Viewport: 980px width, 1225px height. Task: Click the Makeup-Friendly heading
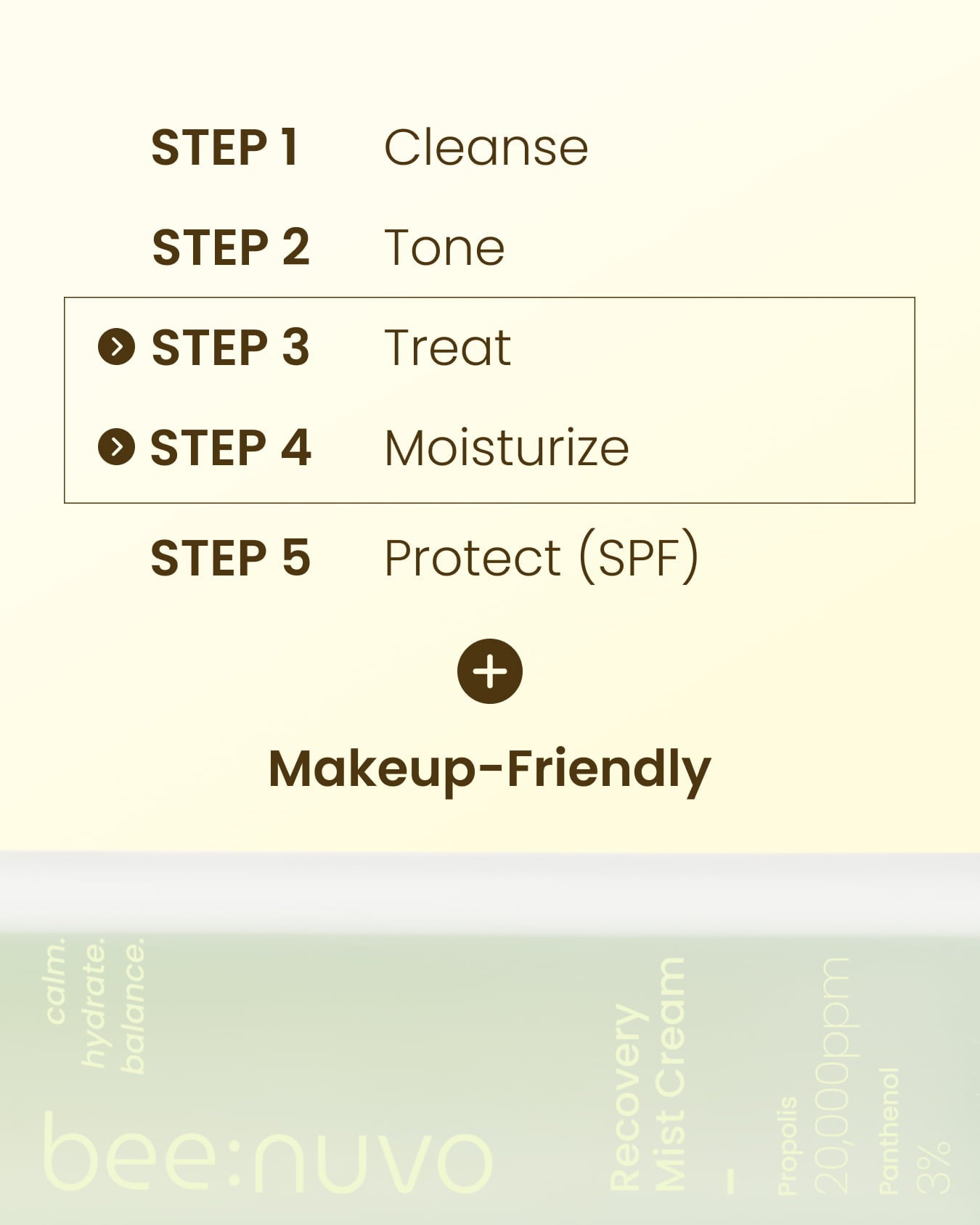(490, 770)
